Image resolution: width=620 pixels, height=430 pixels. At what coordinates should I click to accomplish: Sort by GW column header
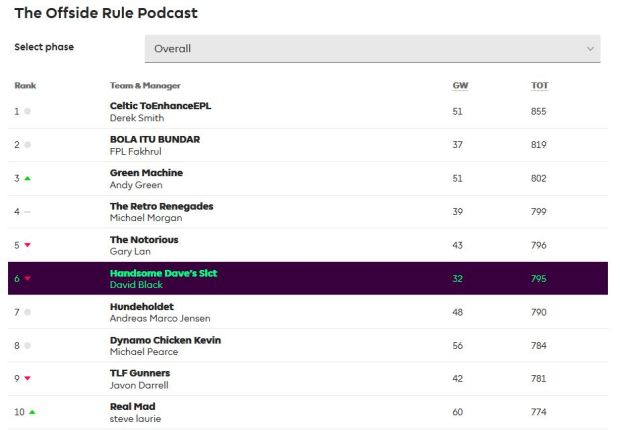click(x=460, y=85)
